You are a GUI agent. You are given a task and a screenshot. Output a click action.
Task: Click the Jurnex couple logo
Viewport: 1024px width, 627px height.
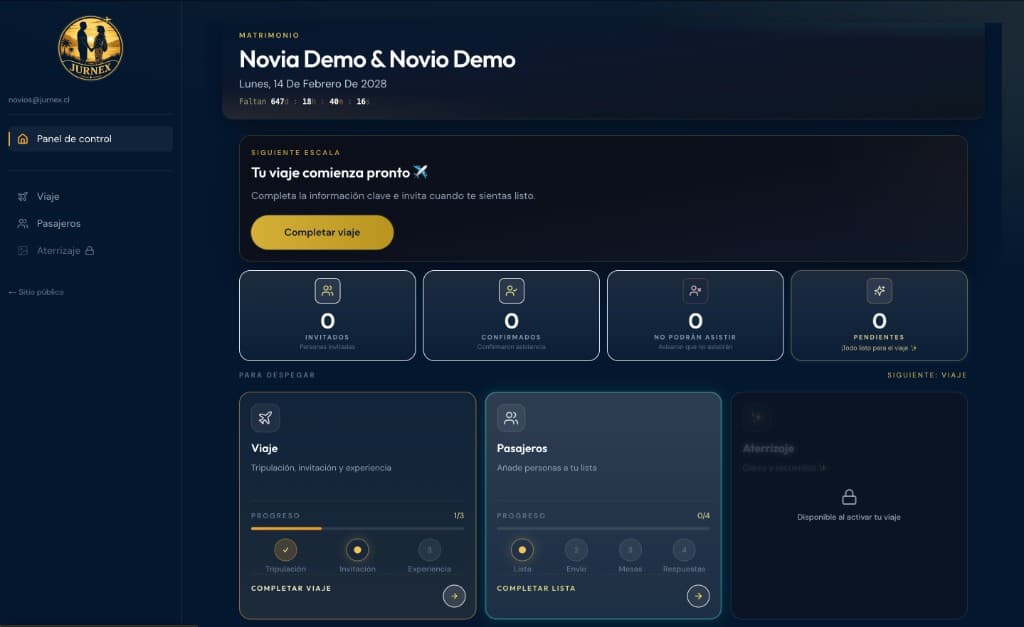point(90,48)
